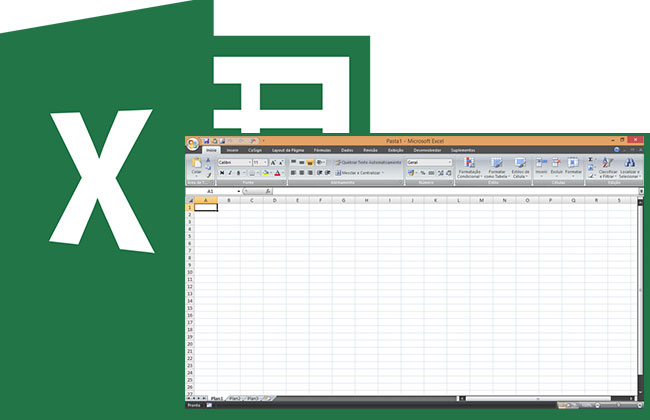Click the insert function fx button
Image resolution: width=650 pixels, height=420 pixels.
click(268, 191)
